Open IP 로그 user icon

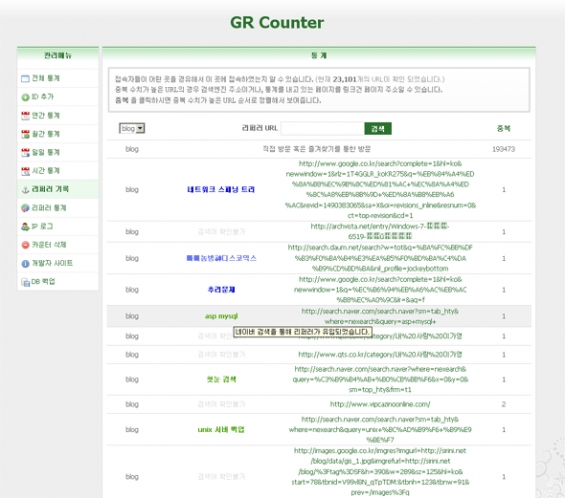pos(25,227)
